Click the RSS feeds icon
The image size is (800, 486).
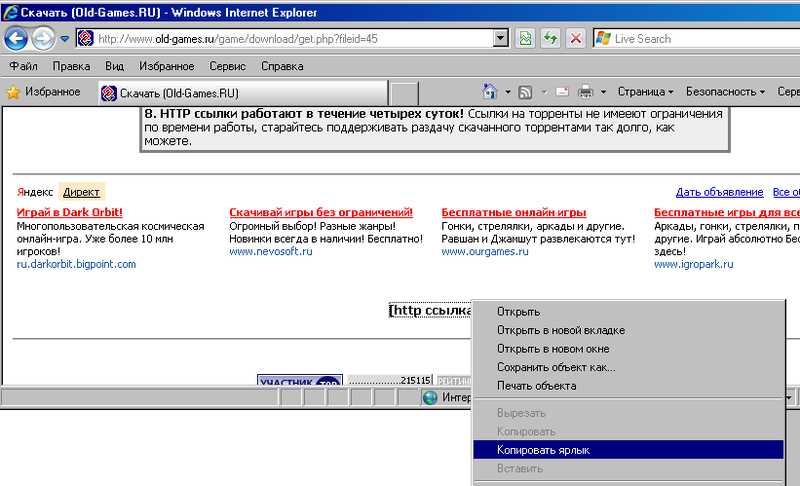tap(525, 92)
